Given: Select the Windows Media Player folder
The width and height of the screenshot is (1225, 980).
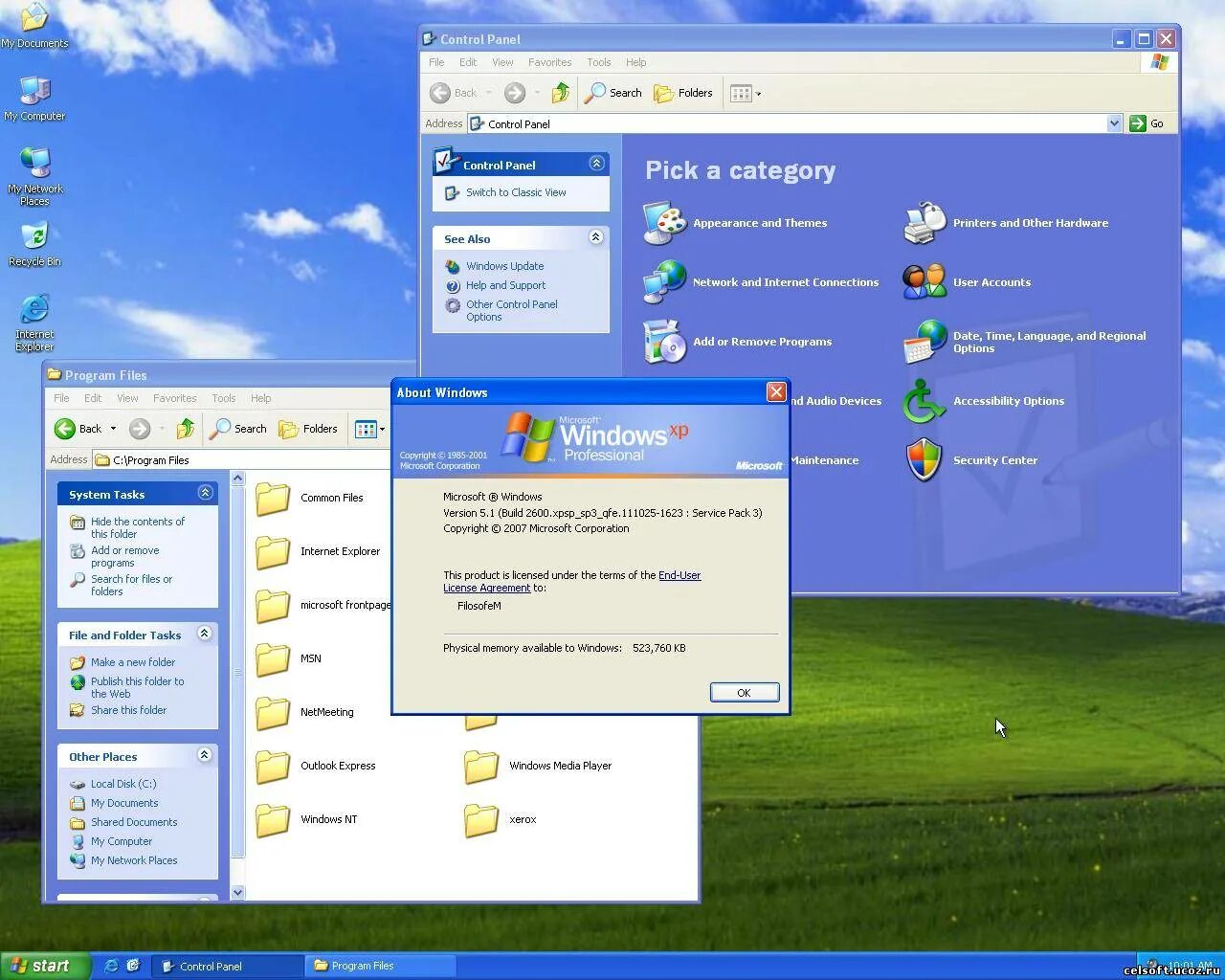Looking at the screenshot, I should pos(538,766).
